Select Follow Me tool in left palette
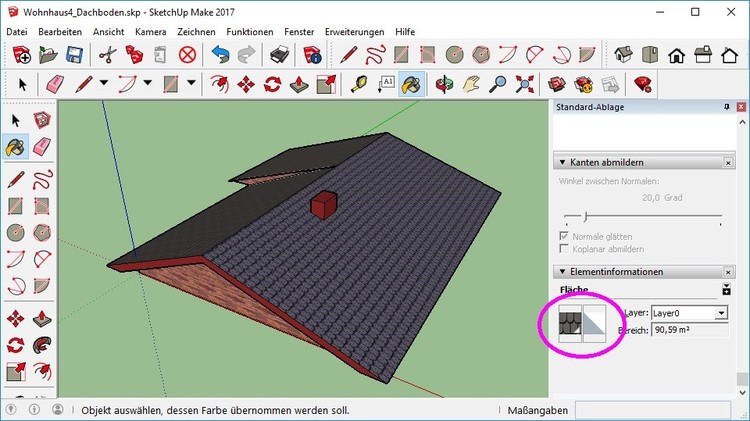 [42, 345]
